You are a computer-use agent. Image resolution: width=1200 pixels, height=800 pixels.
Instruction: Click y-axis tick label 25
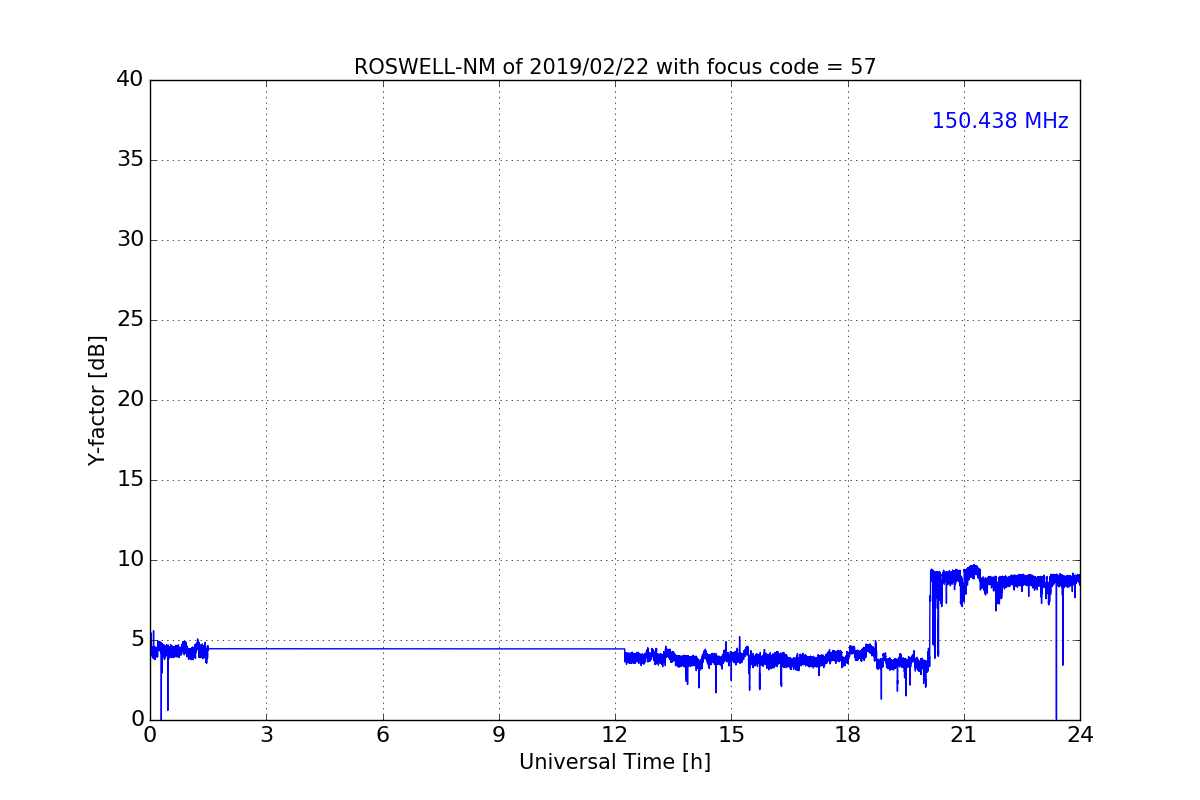click(x=130, y=320)
